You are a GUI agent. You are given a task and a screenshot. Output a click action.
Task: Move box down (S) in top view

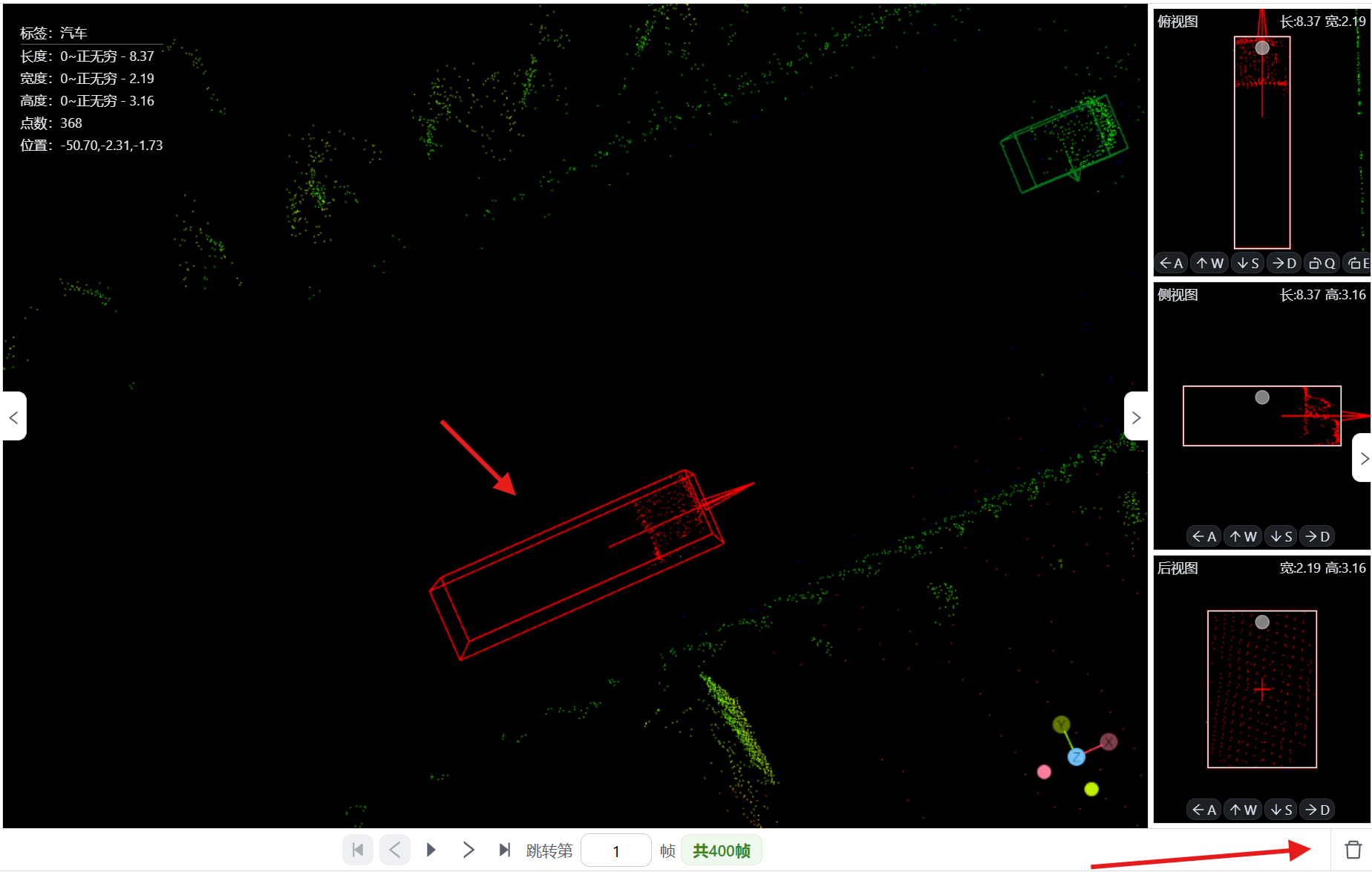[1247, 263]
